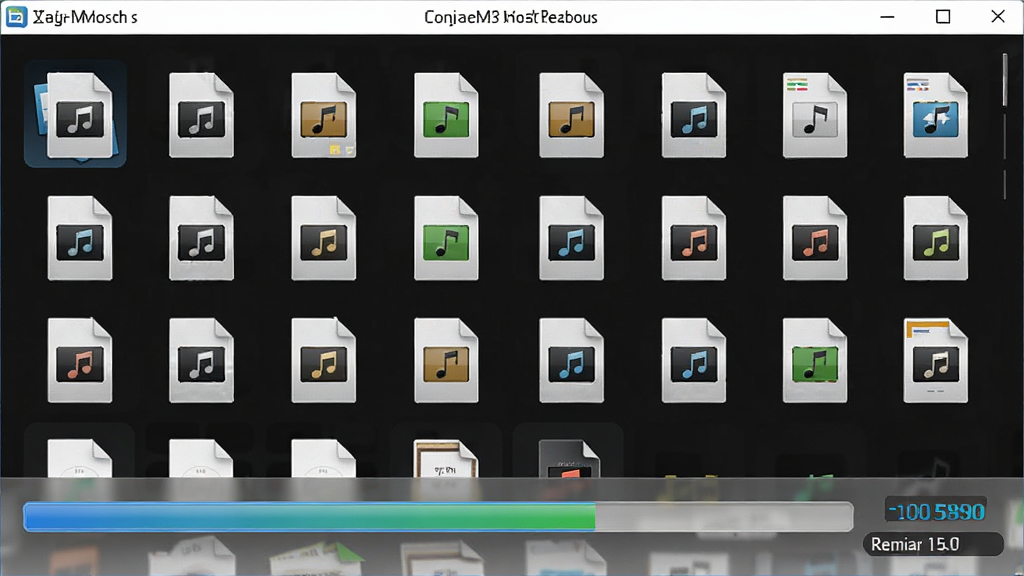Choose the yellow-note file in the third row
The height and width of the screenshot is (576, 1024).
coord(324,360)
